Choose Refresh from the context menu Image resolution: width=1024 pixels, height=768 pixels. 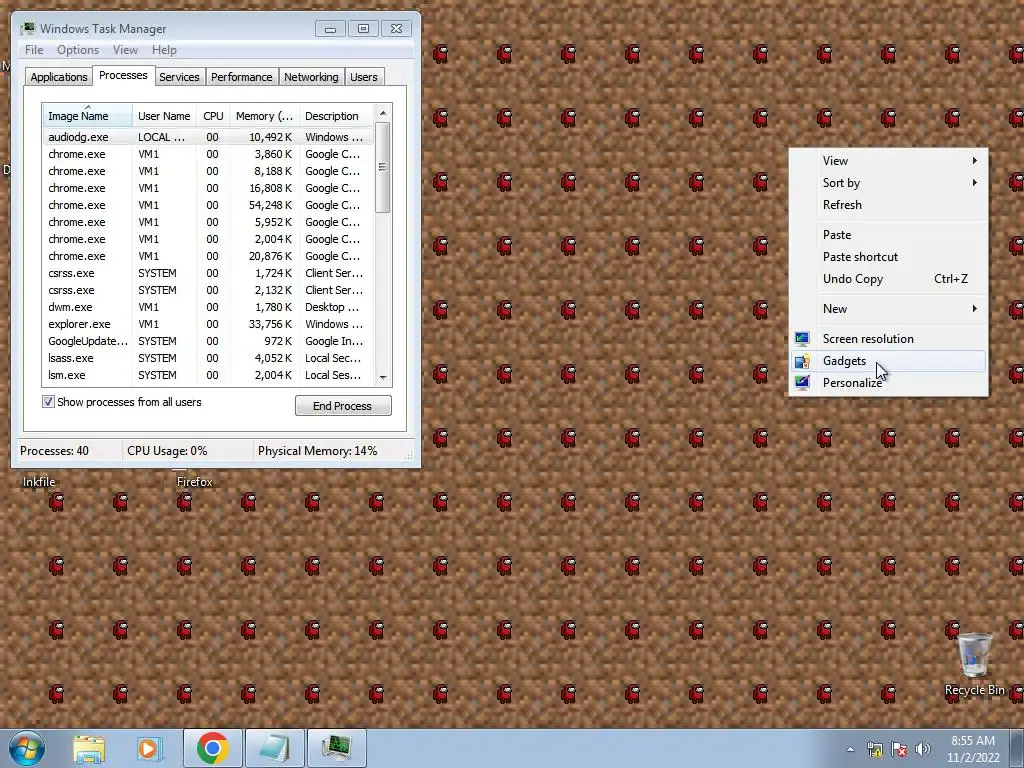889,205
